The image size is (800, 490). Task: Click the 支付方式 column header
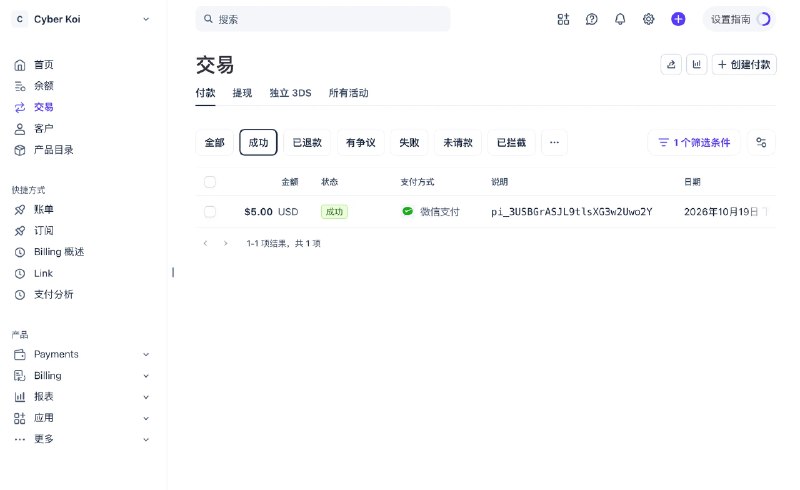click(x=417, y=182)
